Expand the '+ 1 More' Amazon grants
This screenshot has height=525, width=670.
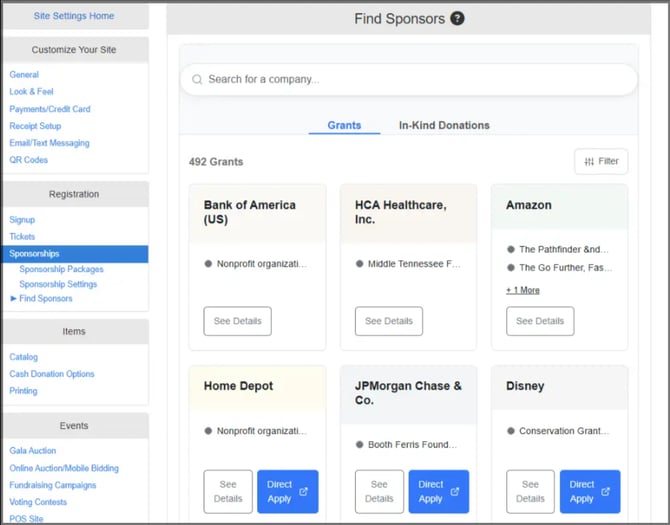[522, 290]
